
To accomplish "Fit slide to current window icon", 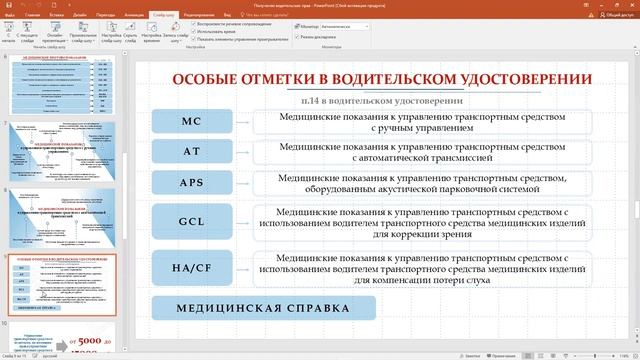I will 636,356.
